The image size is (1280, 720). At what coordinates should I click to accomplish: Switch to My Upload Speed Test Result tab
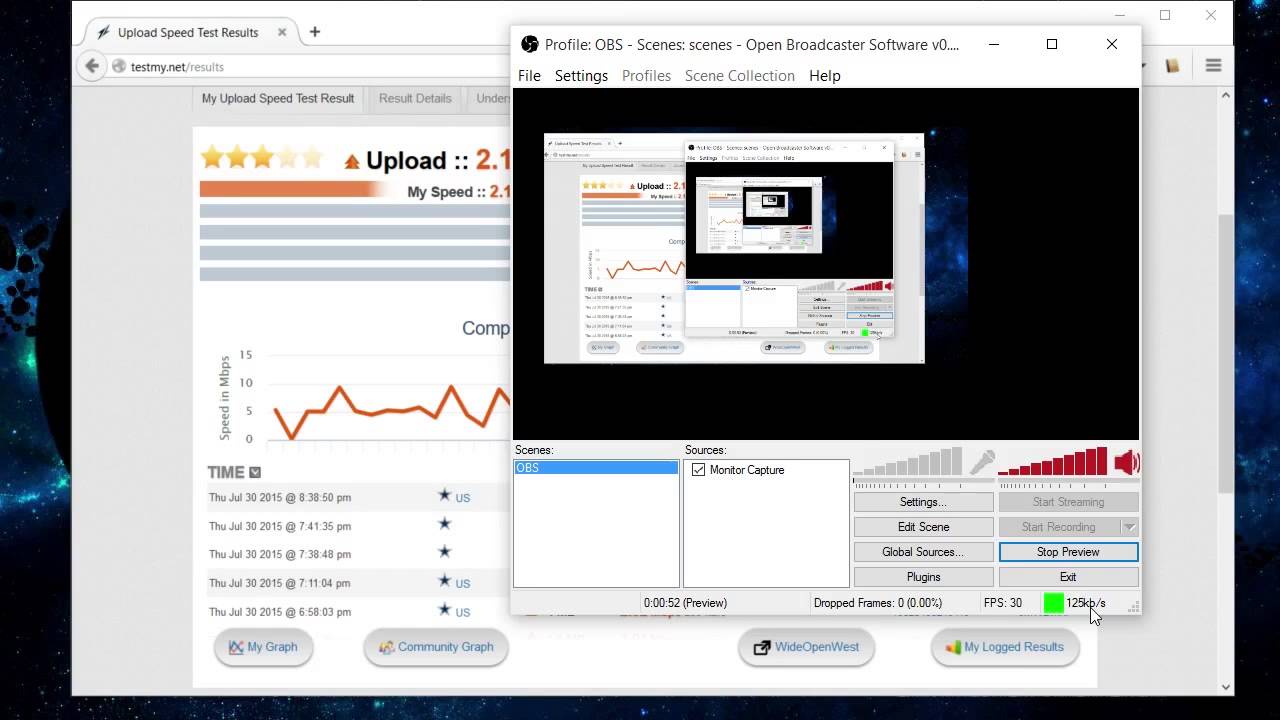tap(278, 98)
